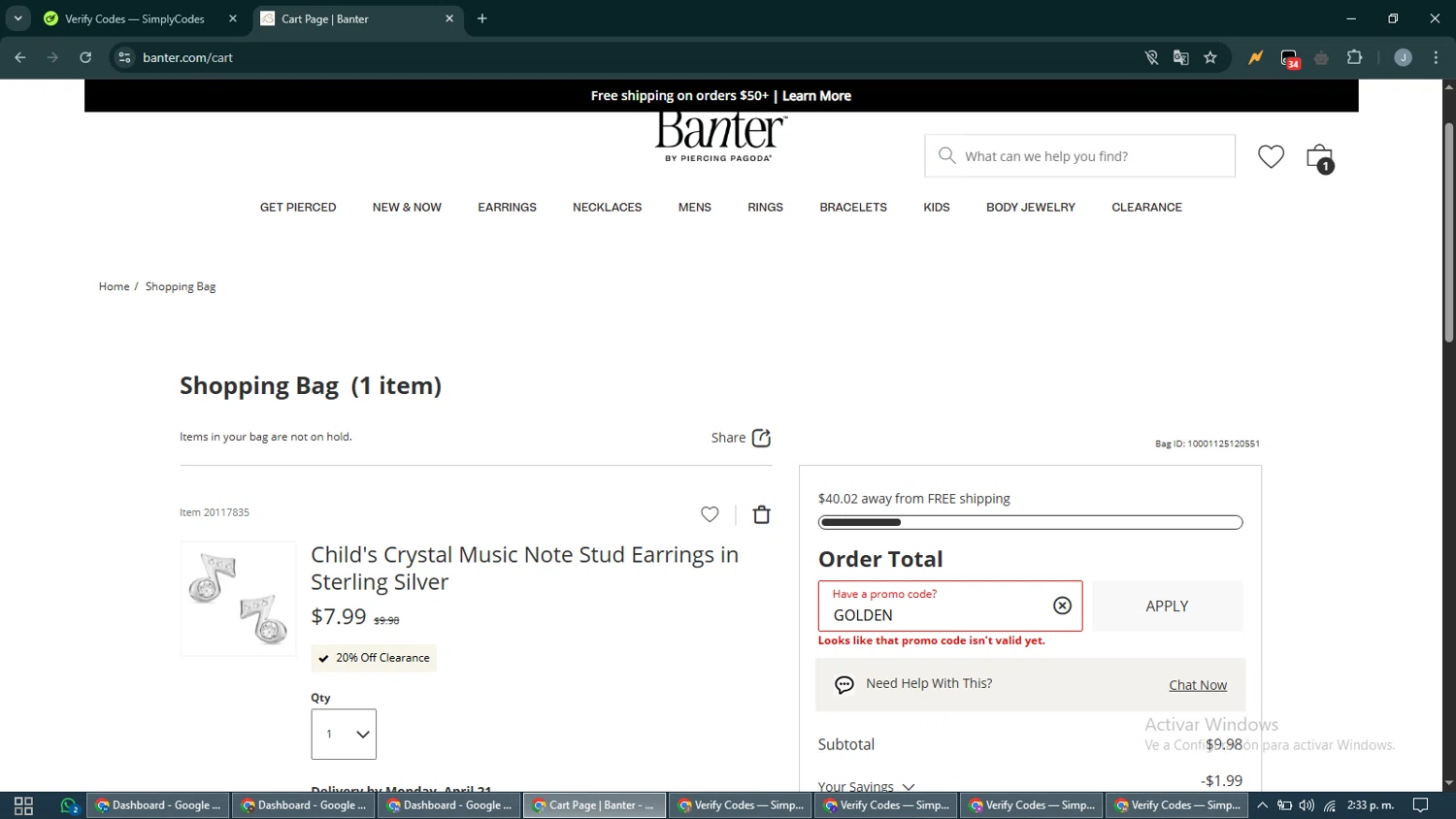Click the APPLY promo code button
This screenshot has height=819, width=1456.
click(1167, 606)
